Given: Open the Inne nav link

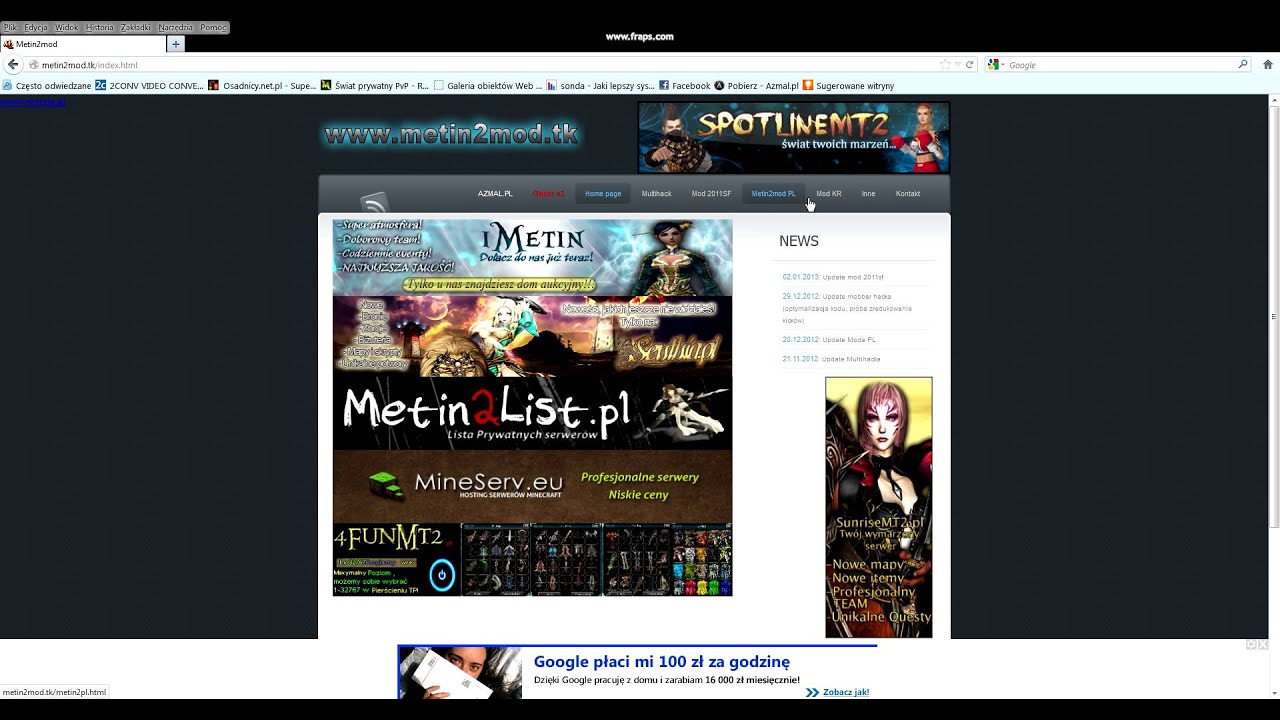Looking at the screenshot, I should coord(868,194).
